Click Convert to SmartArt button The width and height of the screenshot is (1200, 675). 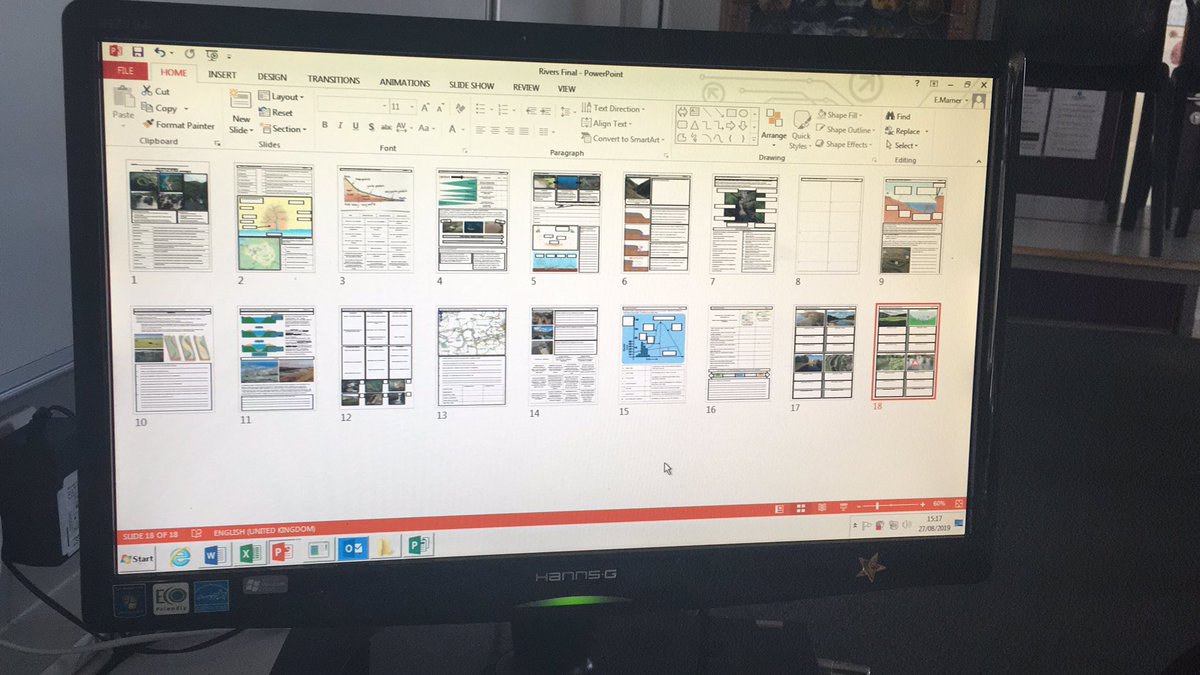(625, 139)
